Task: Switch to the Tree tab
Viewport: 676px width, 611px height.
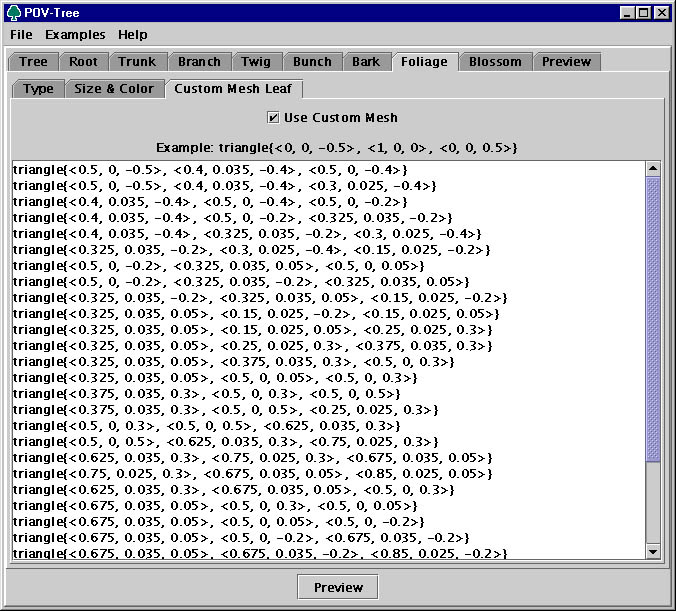Action: 33,62
